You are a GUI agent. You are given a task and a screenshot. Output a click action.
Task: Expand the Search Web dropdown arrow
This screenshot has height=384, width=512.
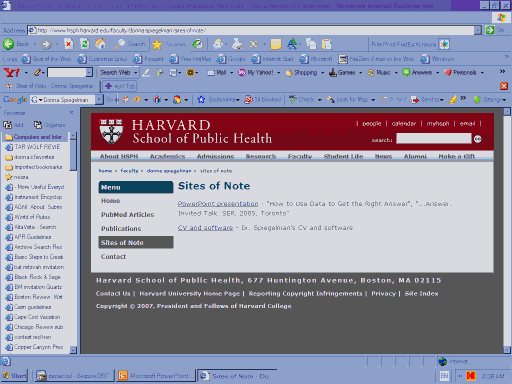click(x=135, y=72)
